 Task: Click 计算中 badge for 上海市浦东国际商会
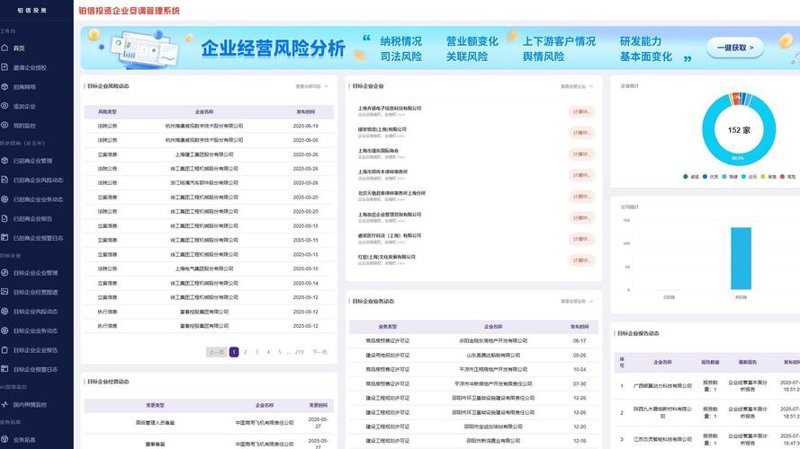pyautogui.click(x=581, y=154)
